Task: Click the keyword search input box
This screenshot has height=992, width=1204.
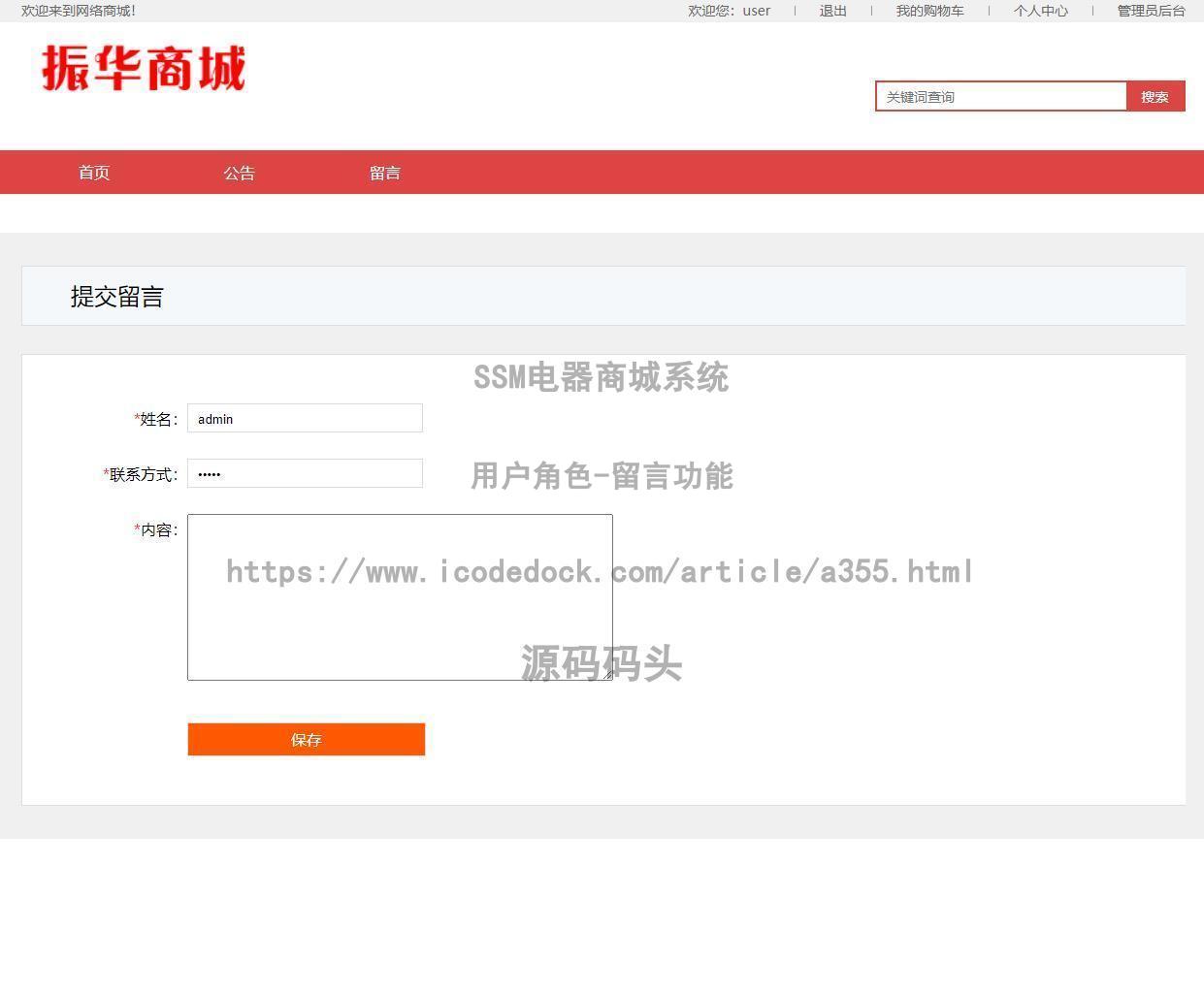Action: (1001, 96)
